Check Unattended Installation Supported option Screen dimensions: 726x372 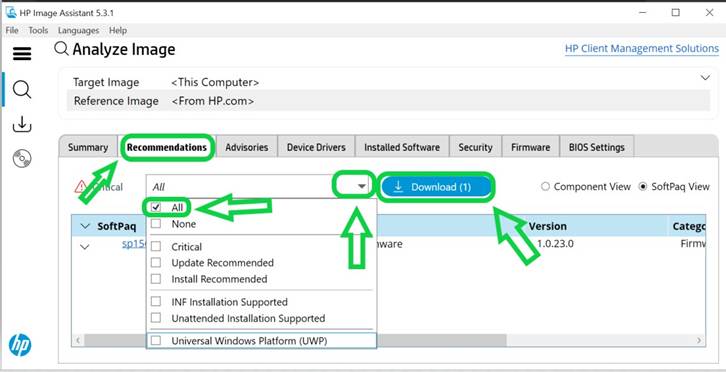(x=156, y=318)
